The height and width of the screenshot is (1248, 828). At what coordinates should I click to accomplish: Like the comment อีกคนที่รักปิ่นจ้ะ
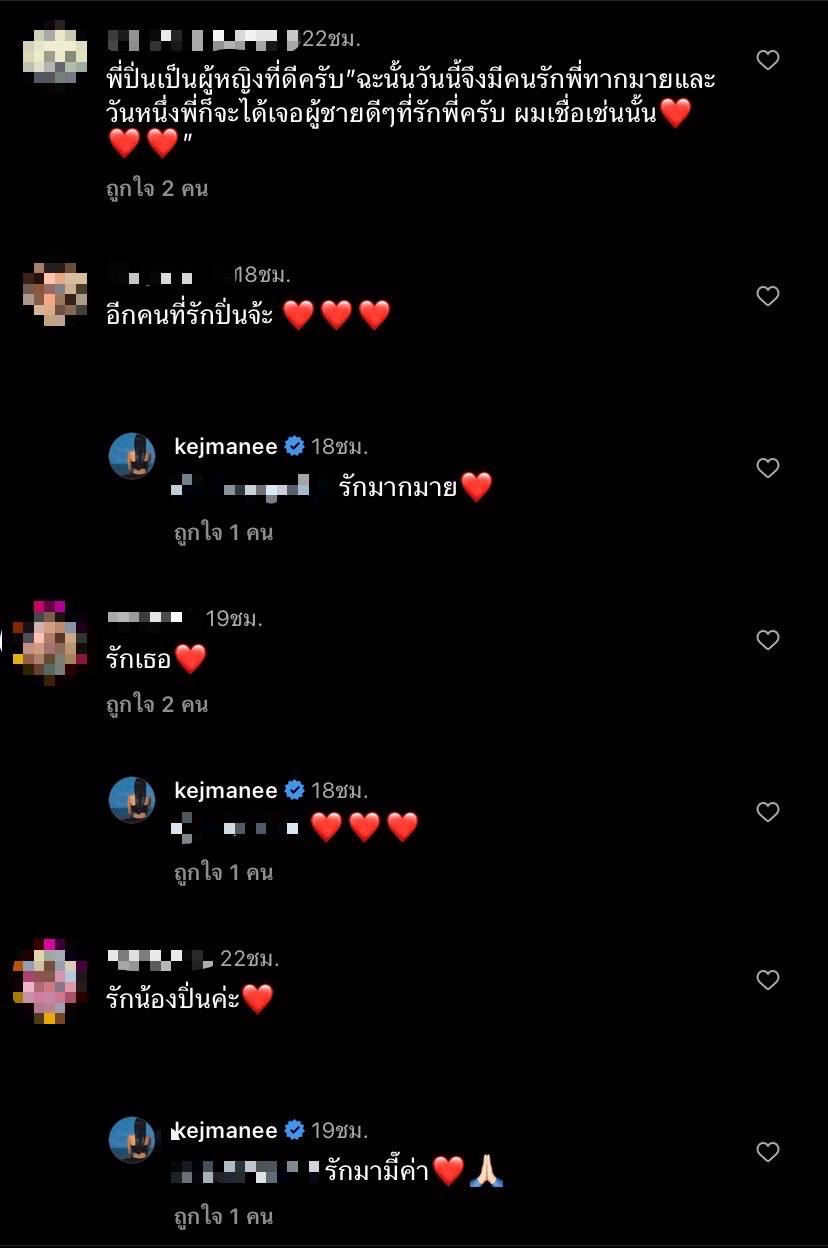pyautogui.click(x=768, y=296)
